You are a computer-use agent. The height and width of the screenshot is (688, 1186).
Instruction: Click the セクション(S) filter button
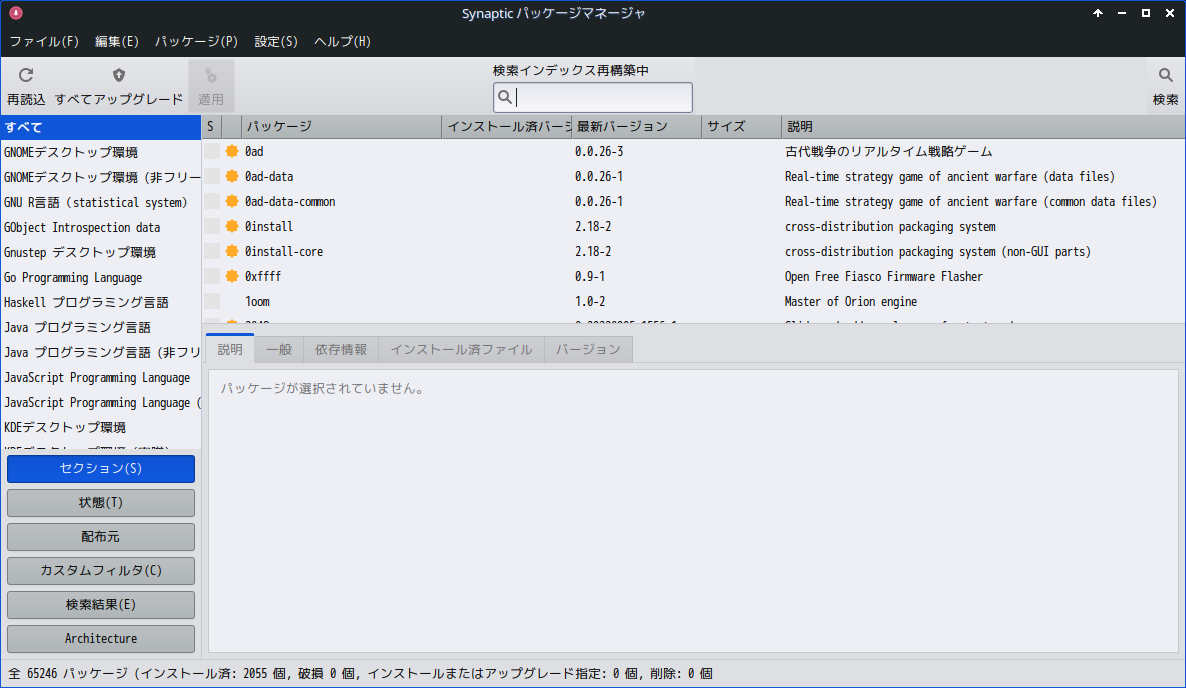pyautogui.click(x=101, y=469)
